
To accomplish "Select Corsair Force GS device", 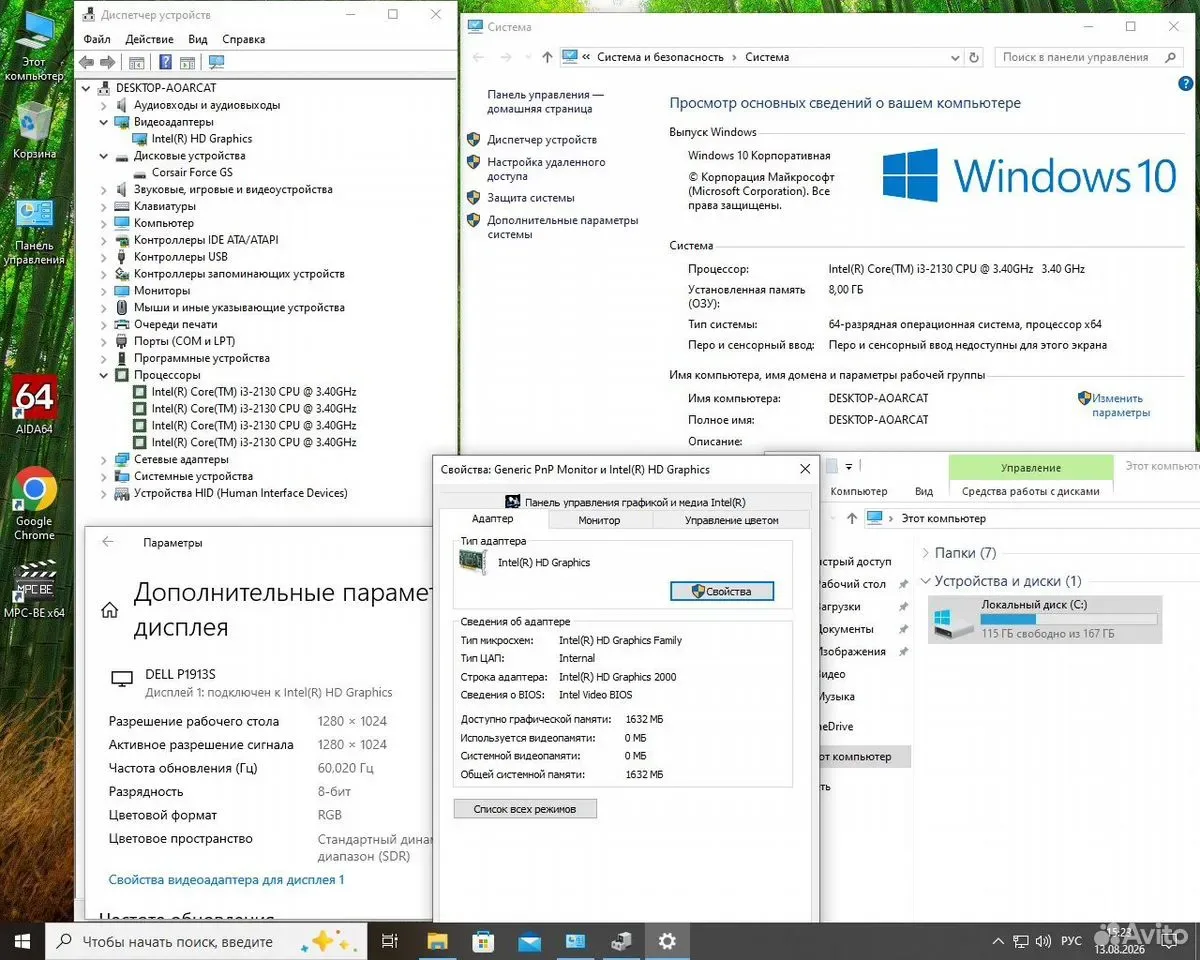I will pyautogui.click(x=192, y=173).
